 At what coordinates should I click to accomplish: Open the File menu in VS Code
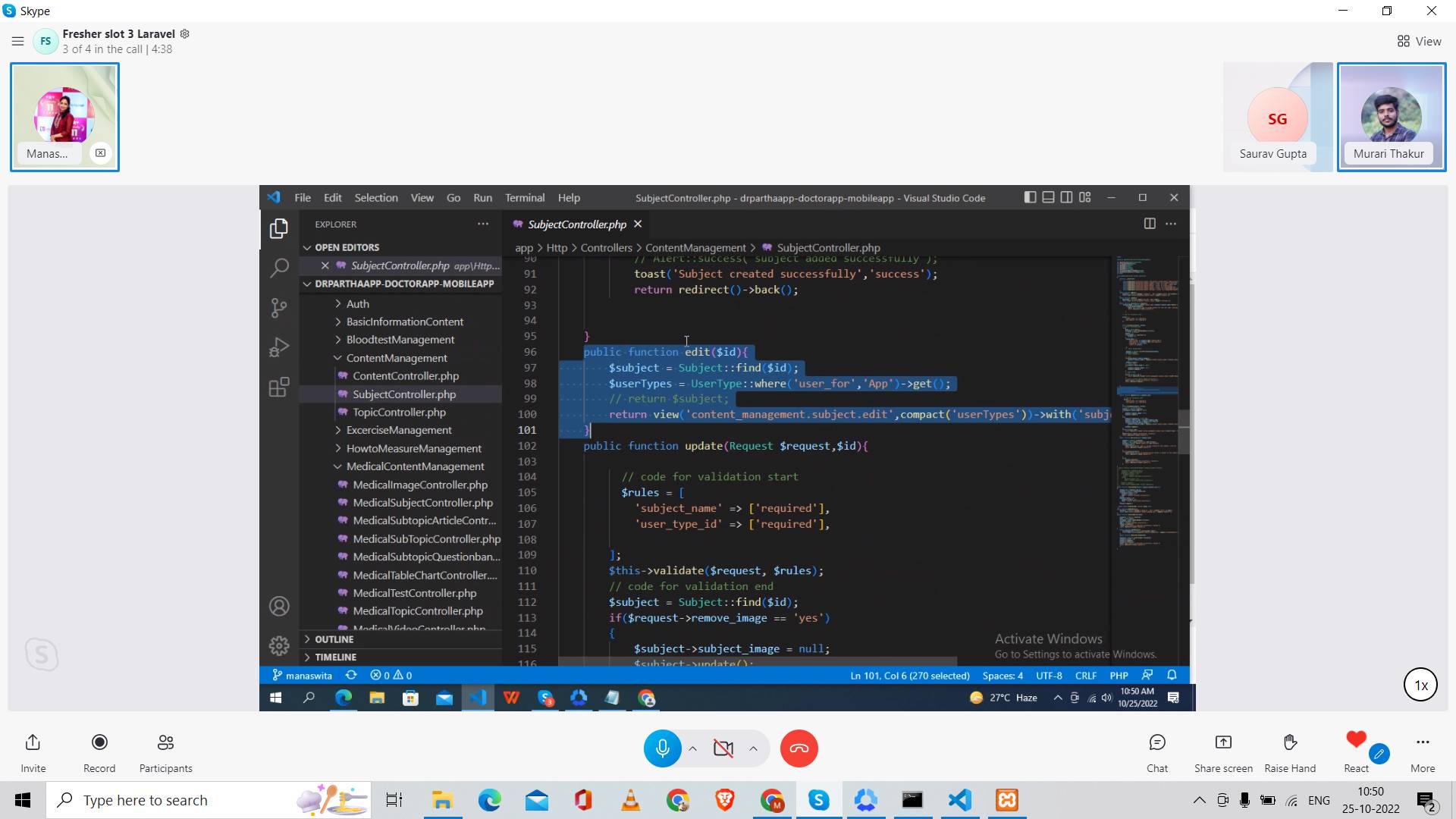[303, 197]
